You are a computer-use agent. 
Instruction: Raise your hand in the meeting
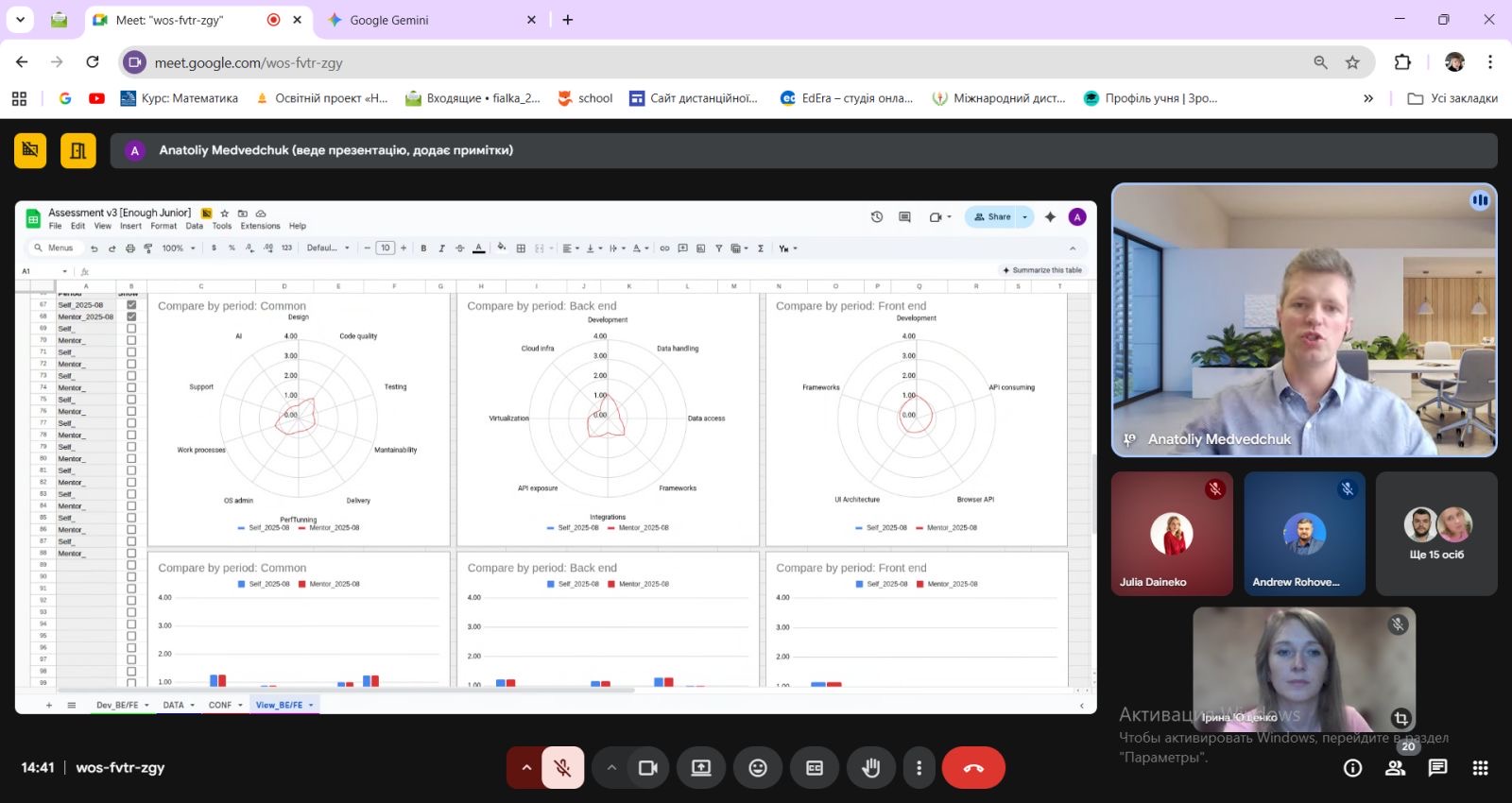pyautogui.click(x=870, y=768)
